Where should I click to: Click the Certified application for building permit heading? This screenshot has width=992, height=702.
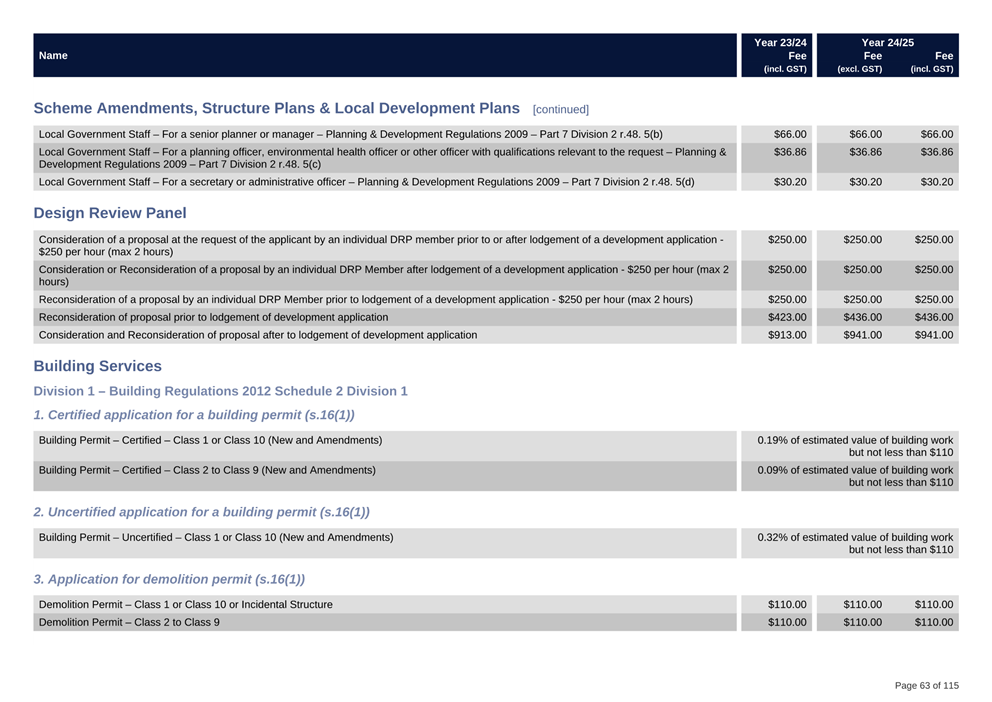[194, 415]
